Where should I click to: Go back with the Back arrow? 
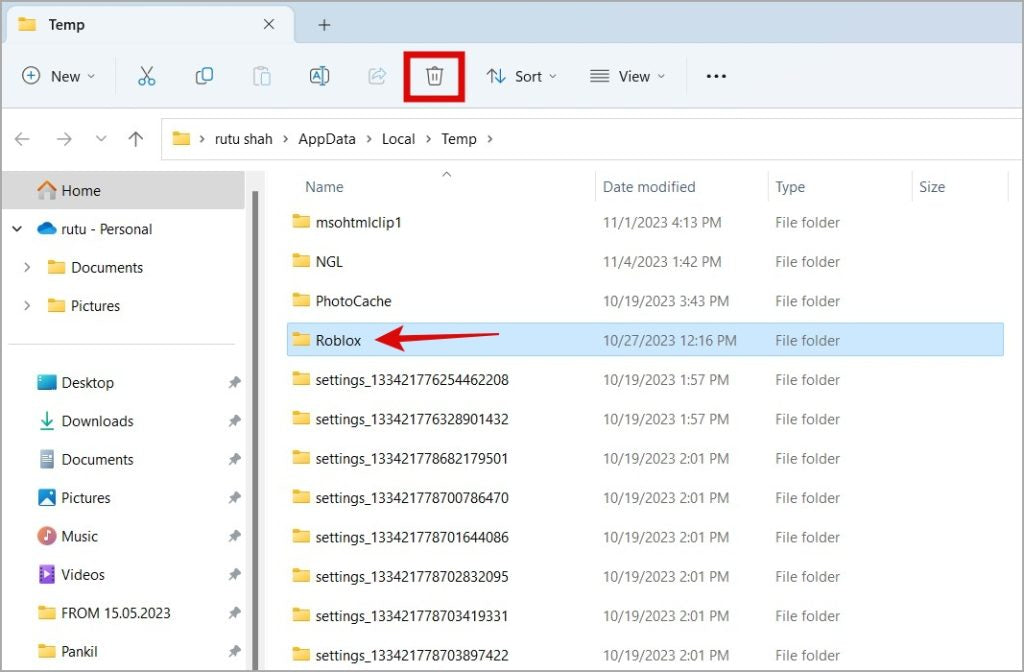coord(22,139)
